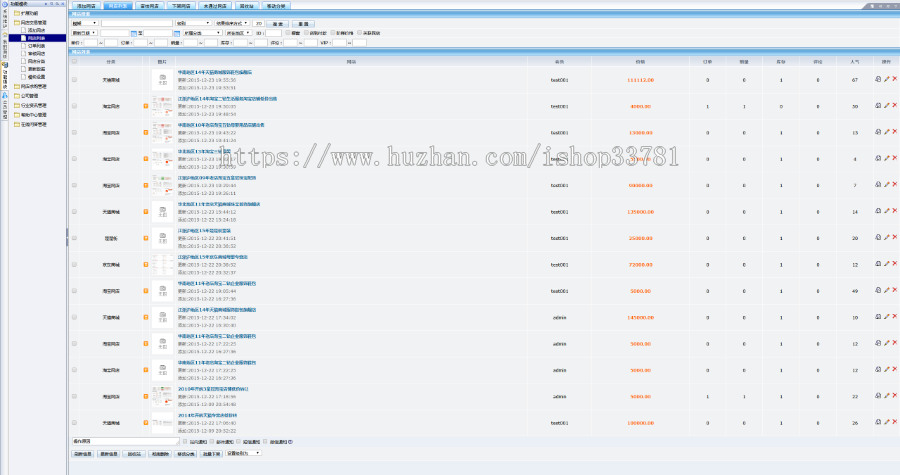Click the search button in the filter bar

277,24
